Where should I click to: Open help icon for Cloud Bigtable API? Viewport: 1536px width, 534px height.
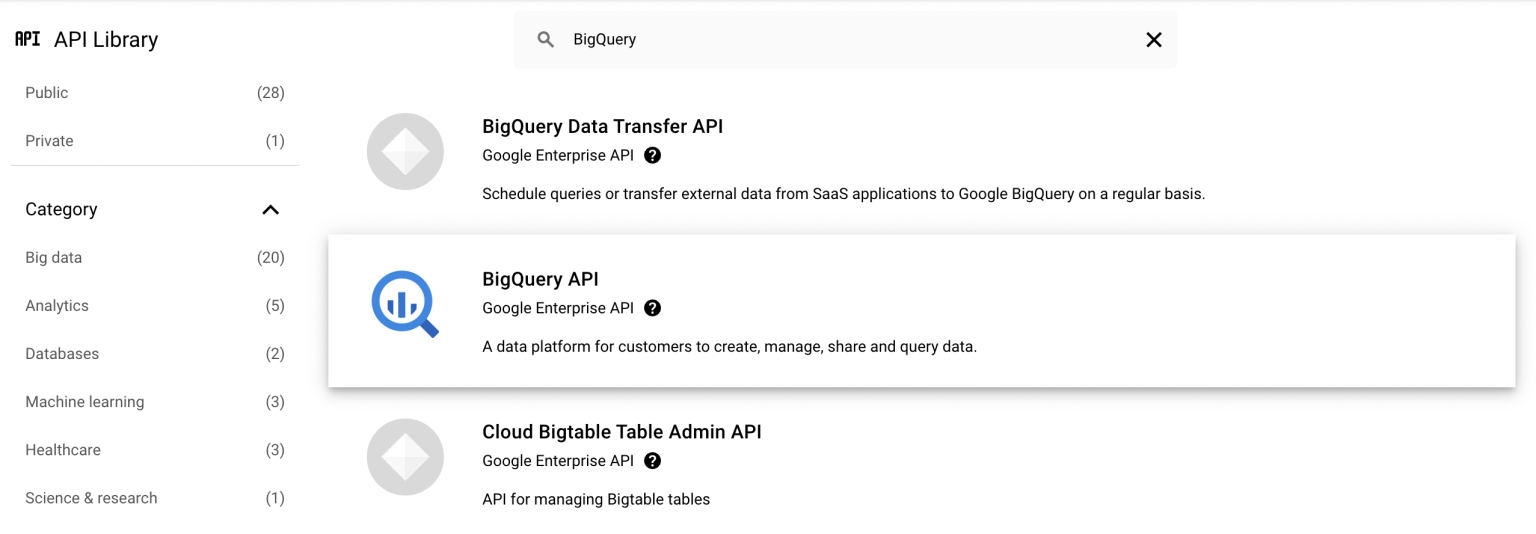click(653, 461)
